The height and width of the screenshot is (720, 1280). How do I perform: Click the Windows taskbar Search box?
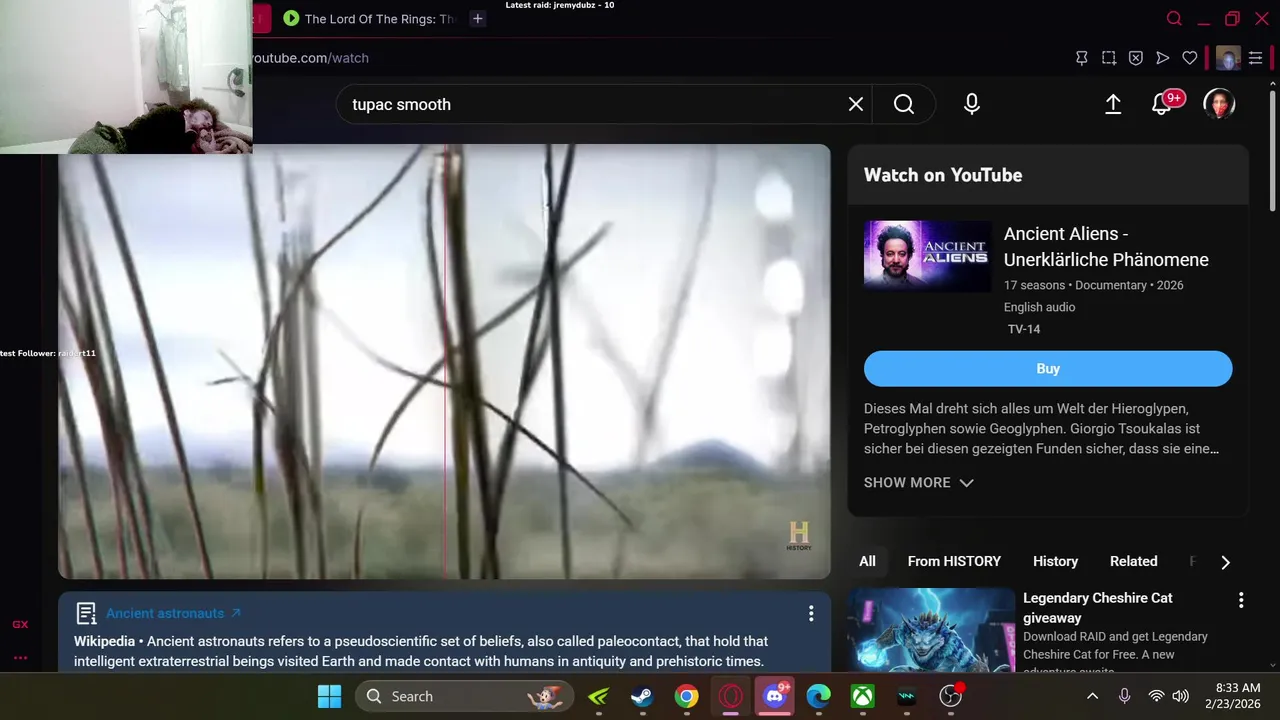[x=465, y=696]
